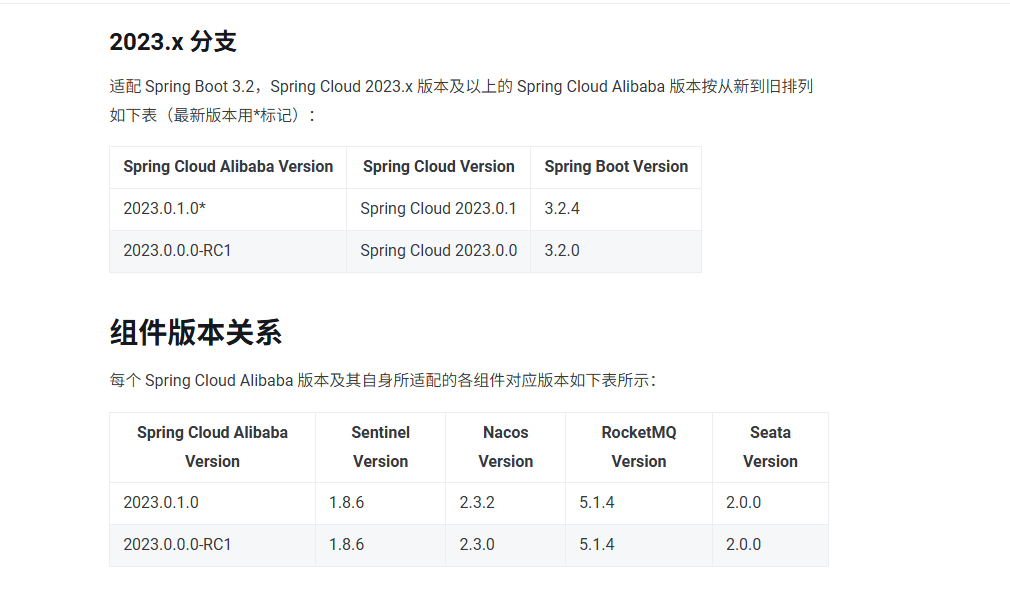Click the 'Nacos Version' column header
The width and height of the screenshot is (1010, 608).
[506, 447]
